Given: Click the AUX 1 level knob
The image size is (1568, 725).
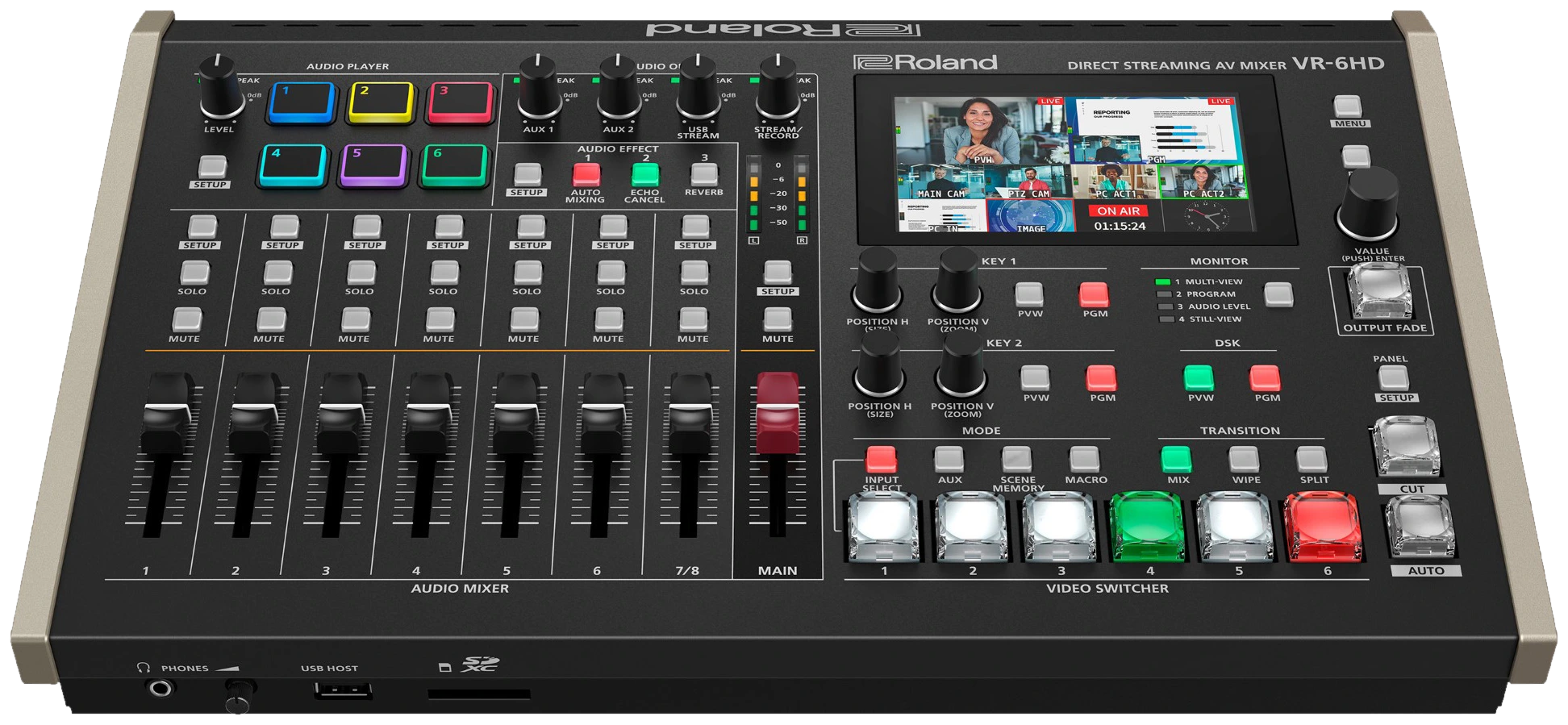Looking at the screenshot, I should pyautogui.click(x=538, y=89).
